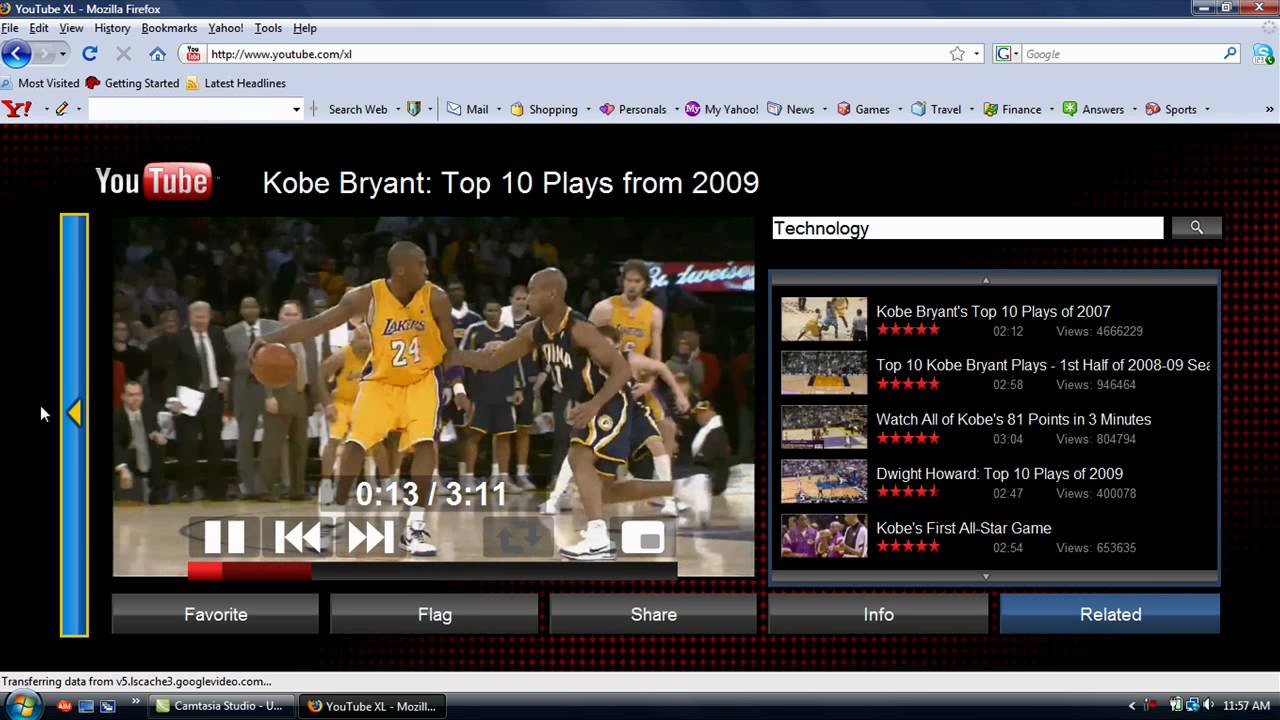
Task: Open Yahoo Mail toolbar button
Action: (468, 109)
